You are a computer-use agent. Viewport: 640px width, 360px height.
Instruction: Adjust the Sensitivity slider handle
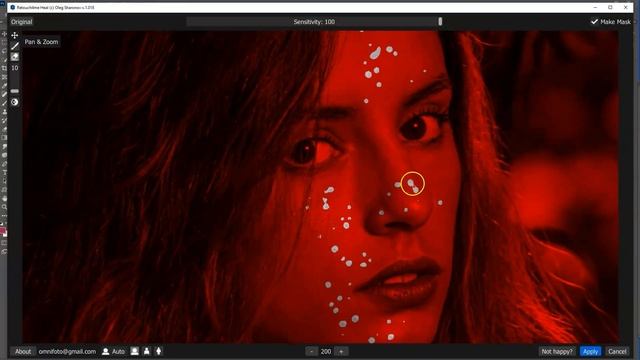(440, 22)
